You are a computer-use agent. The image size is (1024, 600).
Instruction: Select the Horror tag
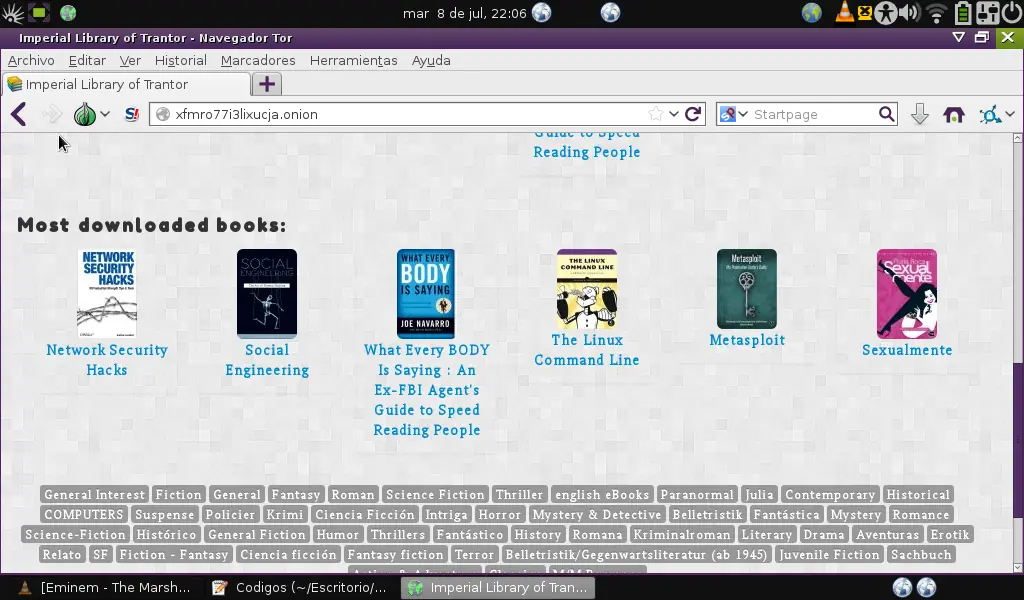pyautogui.click(x=500, y=514)
